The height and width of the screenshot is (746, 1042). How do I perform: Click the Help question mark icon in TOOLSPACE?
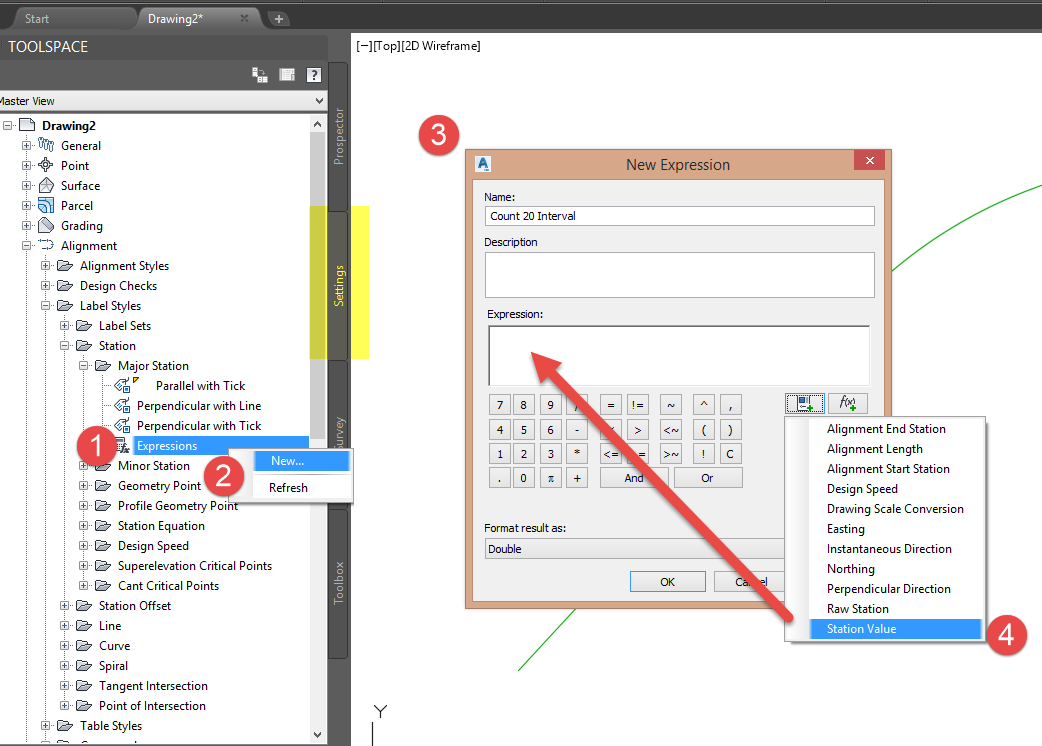point(313,75)
